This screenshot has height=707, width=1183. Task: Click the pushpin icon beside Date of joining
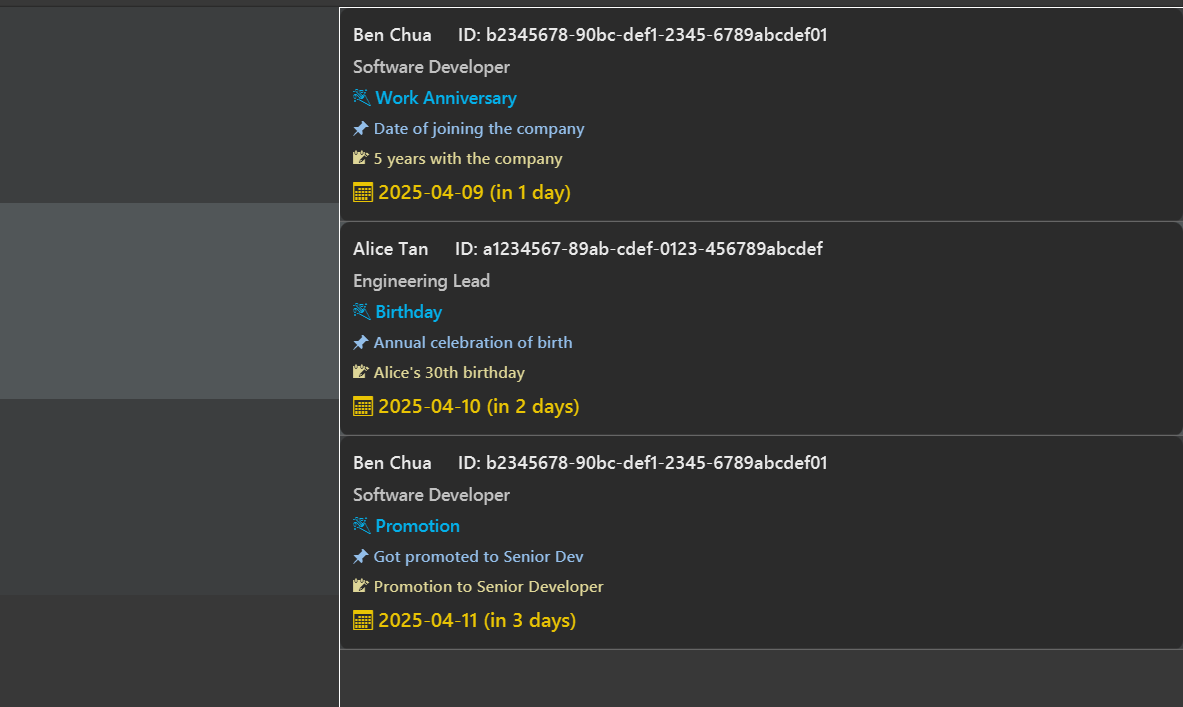(x=361, y=128)
